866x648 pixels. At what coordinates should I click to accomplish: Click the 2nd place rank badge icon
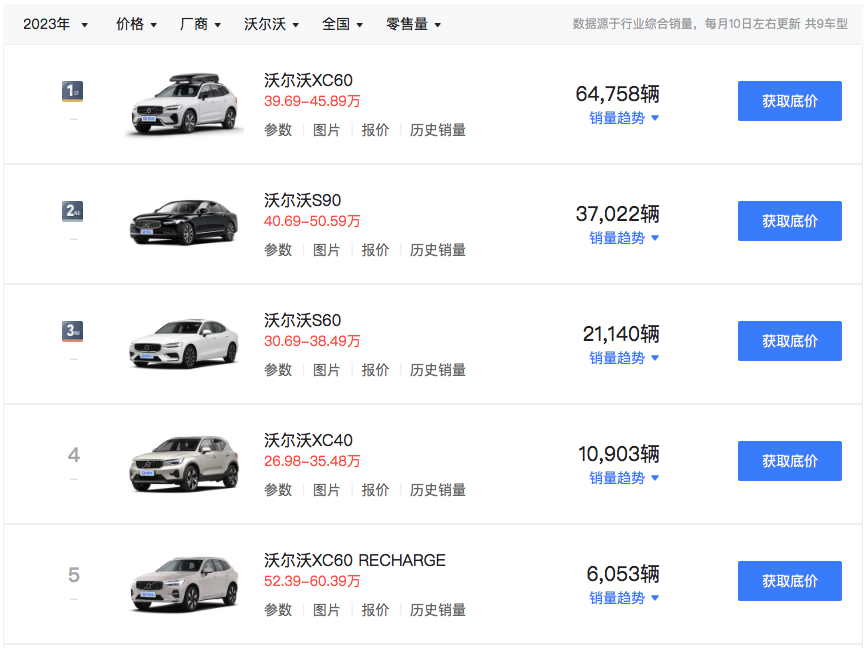(x=72, y=211)
